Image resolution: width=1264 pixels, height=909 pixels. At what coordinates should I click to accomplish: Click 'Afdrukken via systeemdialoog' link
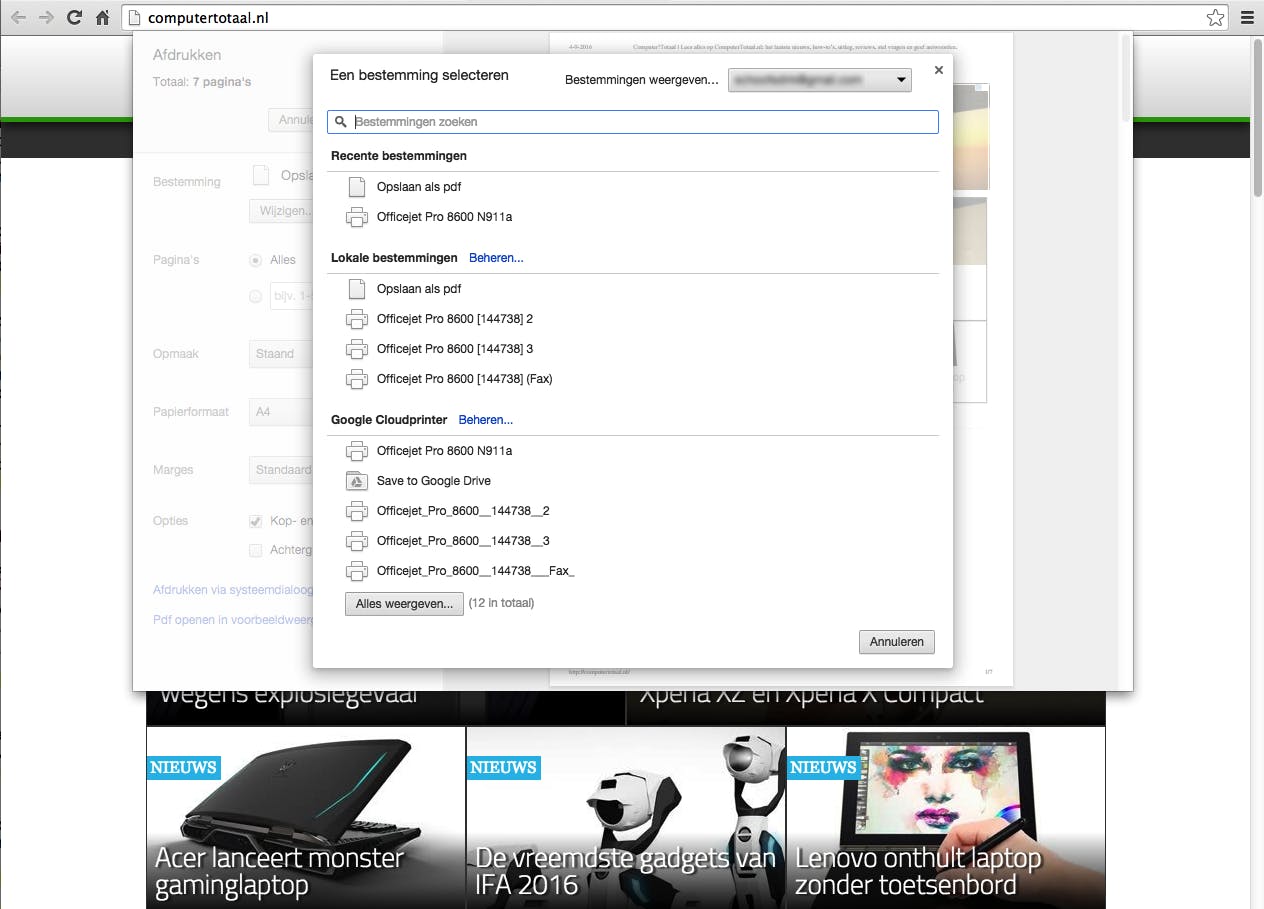(x=233, y=590)
